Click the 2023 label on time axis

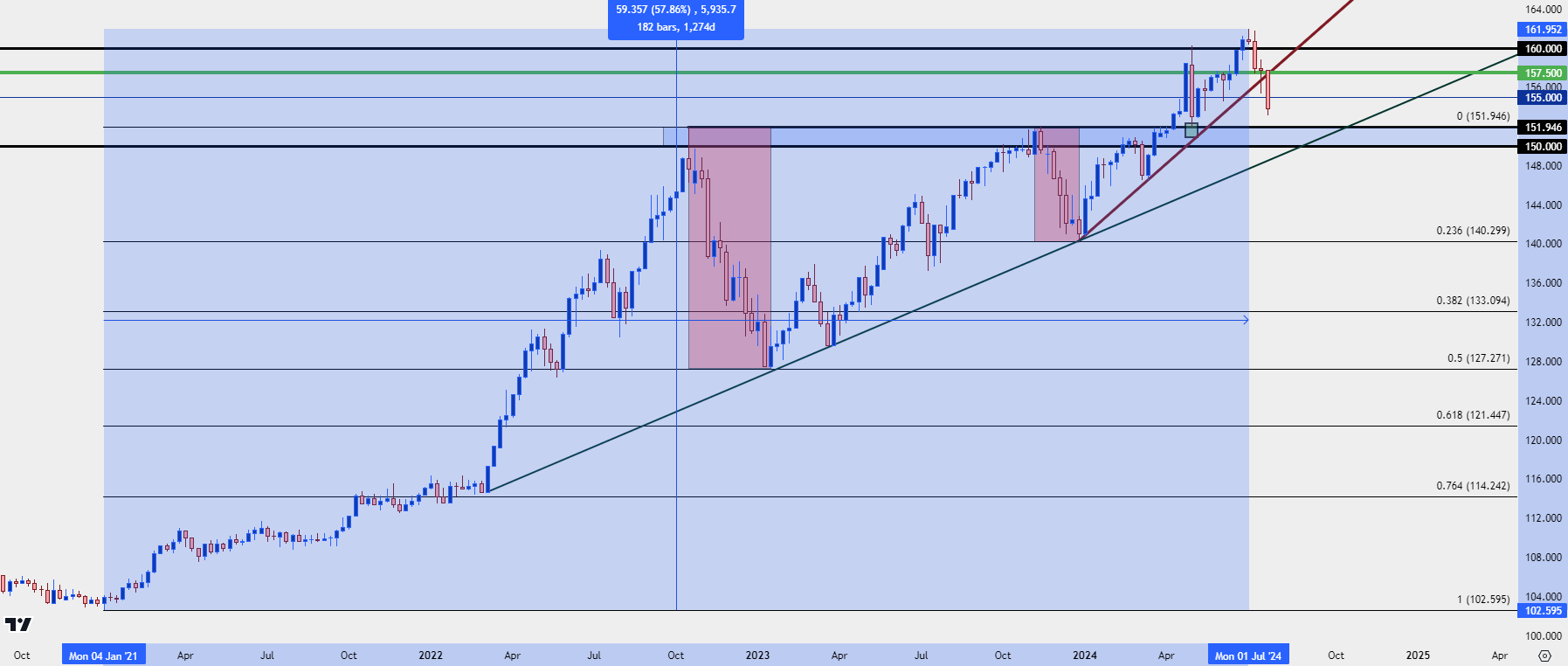757,656
